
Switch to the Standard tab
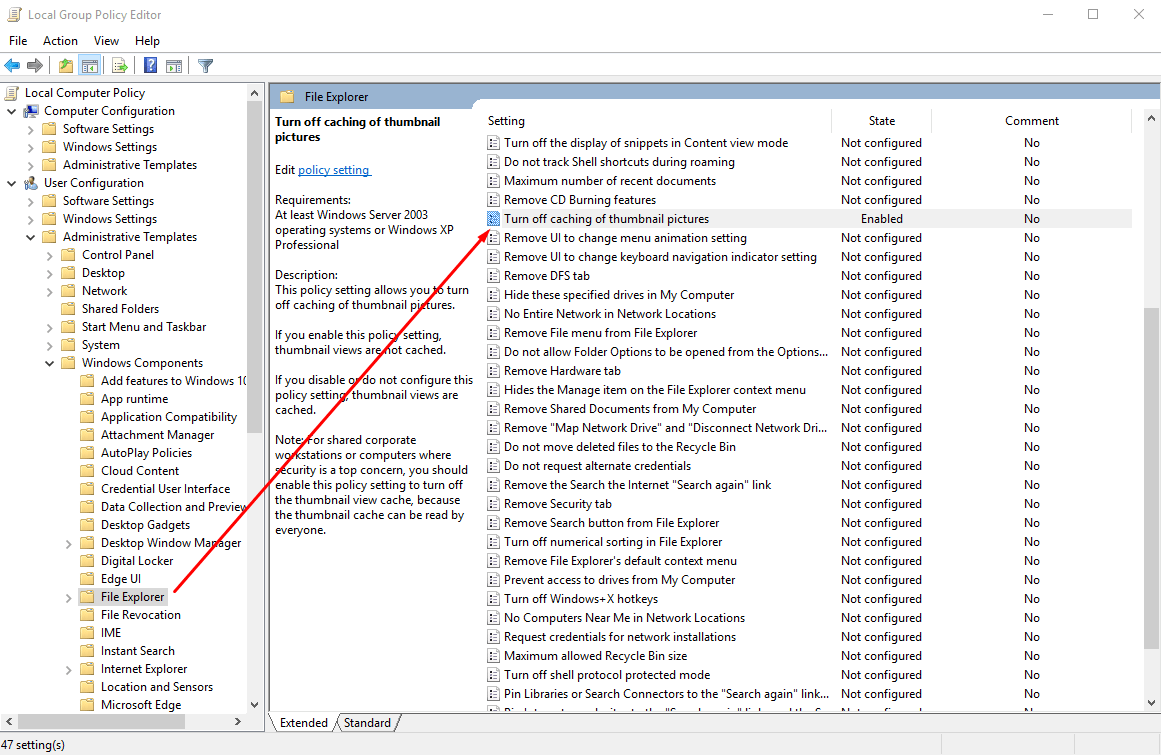click(367, 722)
